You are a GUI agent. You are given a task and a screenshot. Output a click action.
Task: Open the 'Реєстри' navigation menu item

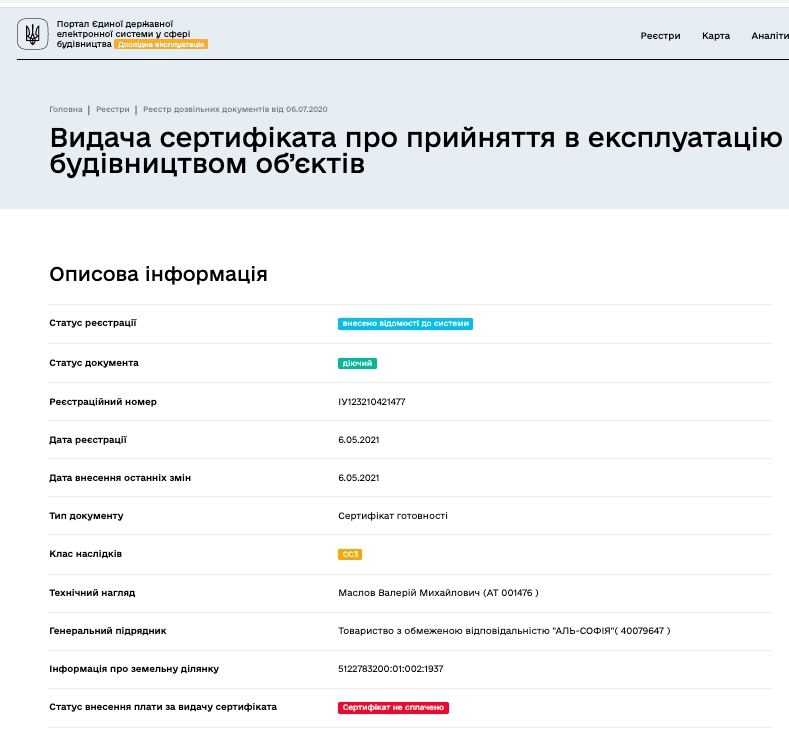tap(660, 36)
